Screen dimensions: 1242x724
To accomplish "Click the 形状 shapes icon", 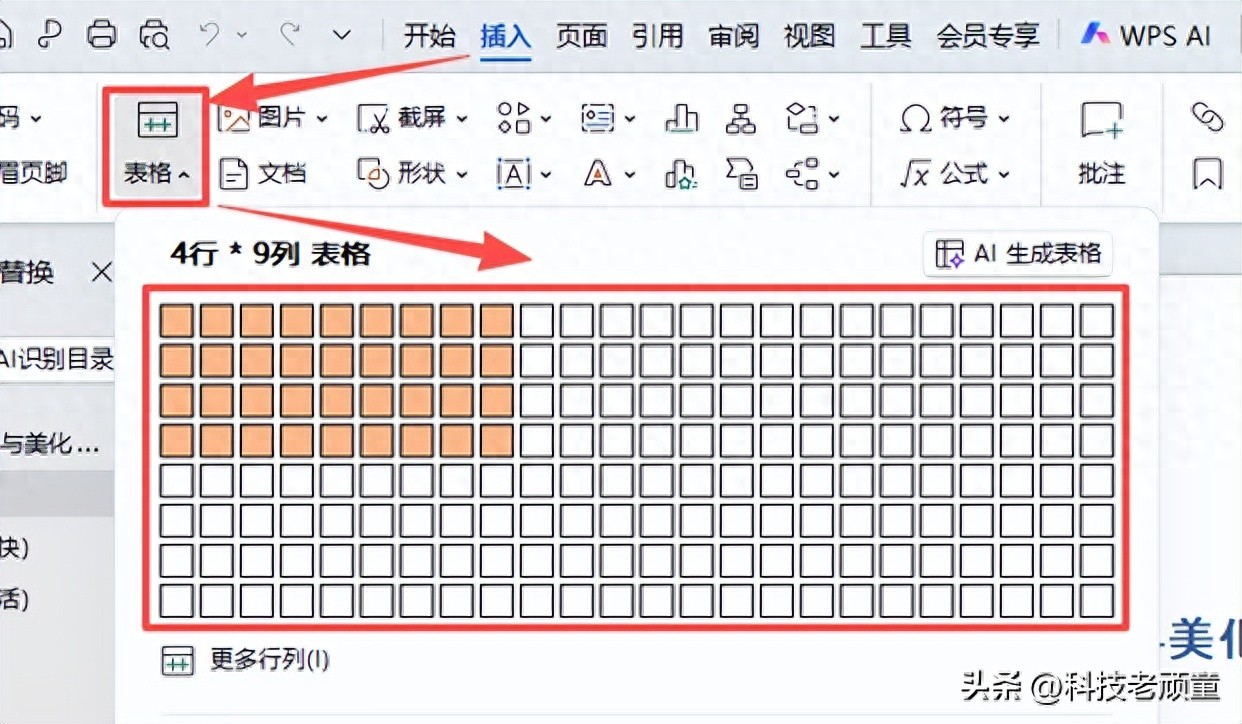I will click(374, 175).
